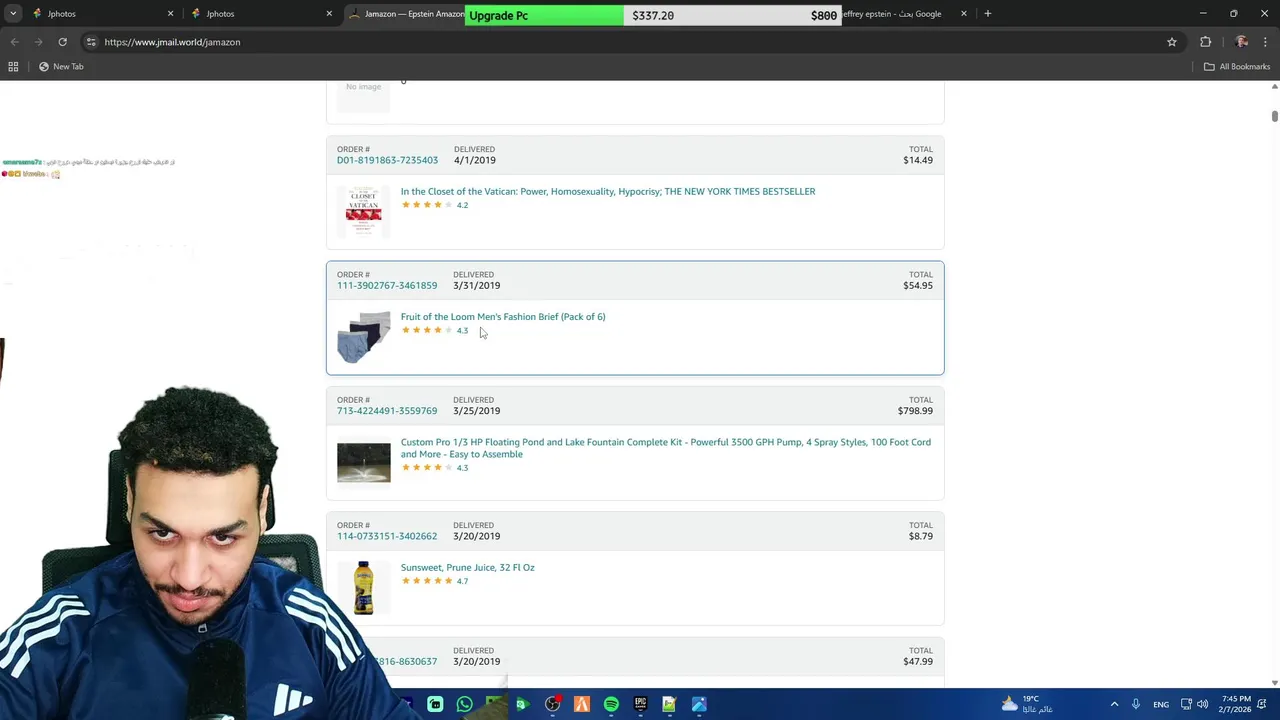
Task: Reload the Jamazon page
Action: point(62,42)
